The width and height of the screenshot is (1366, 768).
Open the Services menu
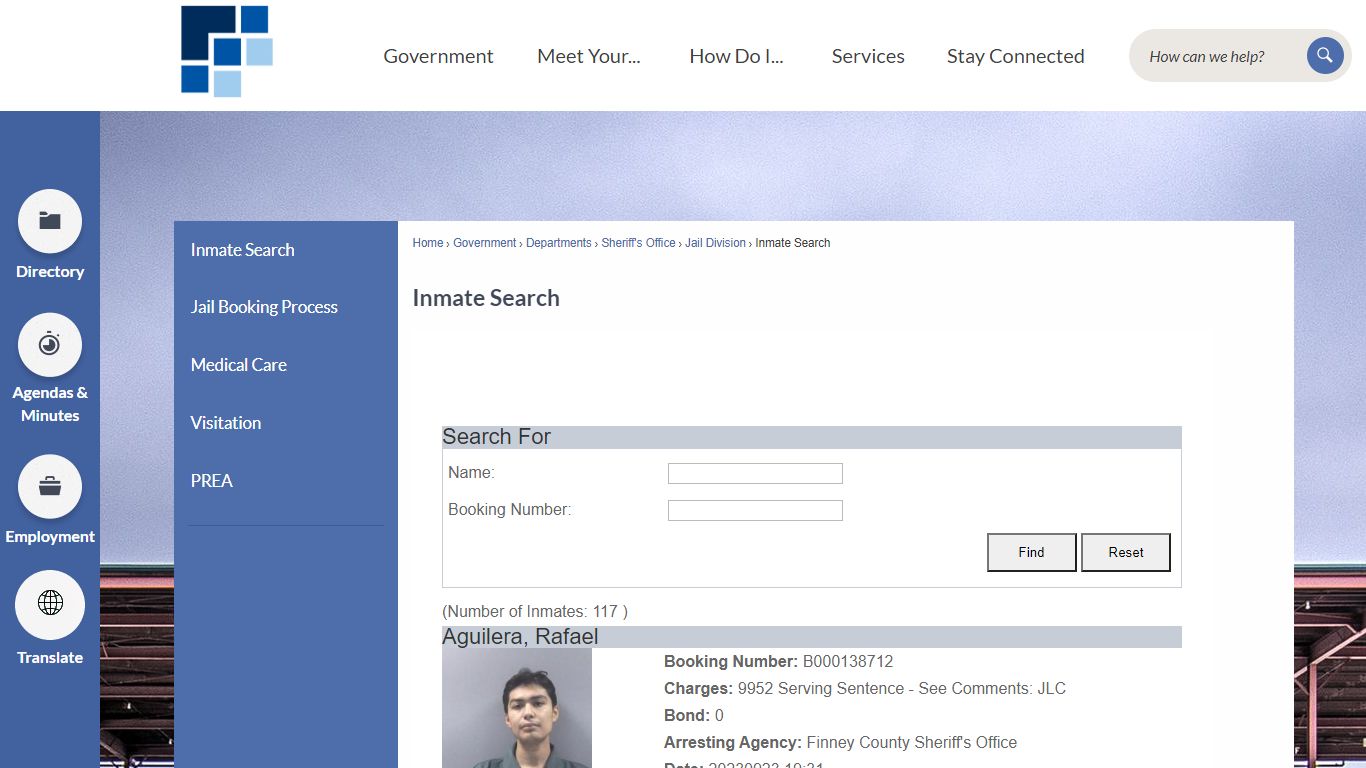pos(868,56)
